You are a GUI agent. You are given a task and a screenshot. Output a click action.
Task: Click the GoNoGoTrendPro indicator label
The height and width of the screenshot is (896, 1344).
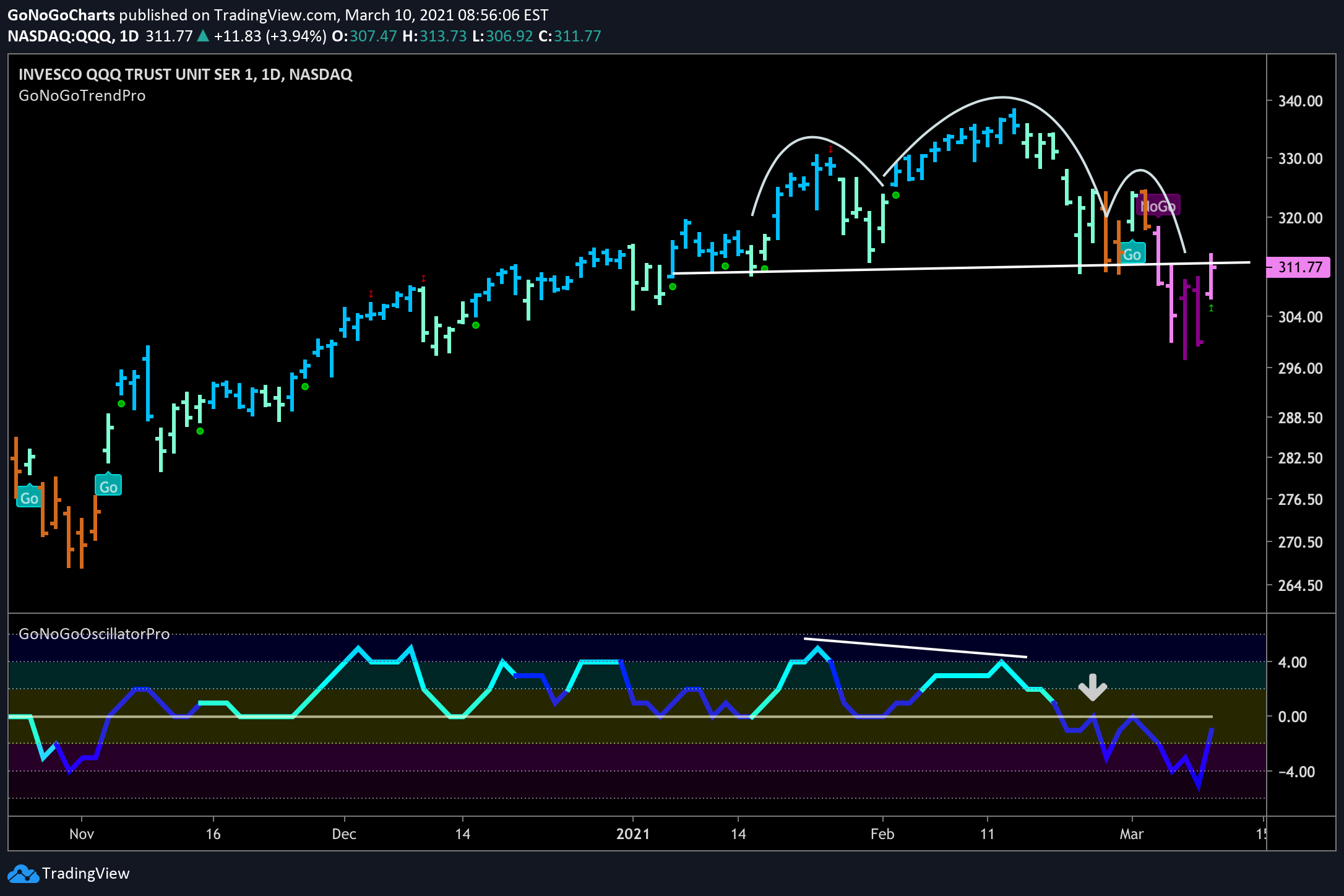tap(82, 96)
